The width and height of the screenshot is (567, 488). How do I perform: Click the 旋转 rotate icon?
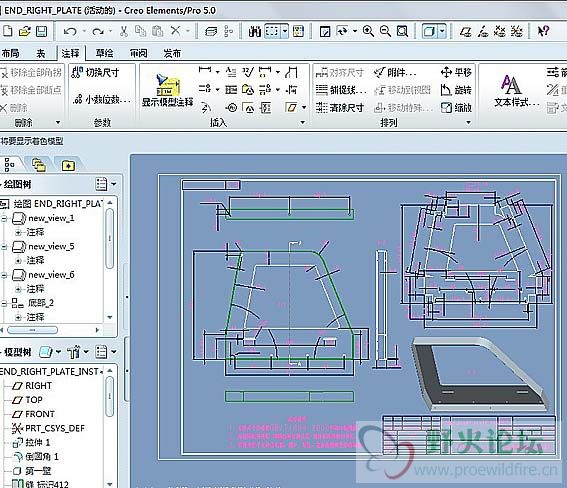pos(456,90)
